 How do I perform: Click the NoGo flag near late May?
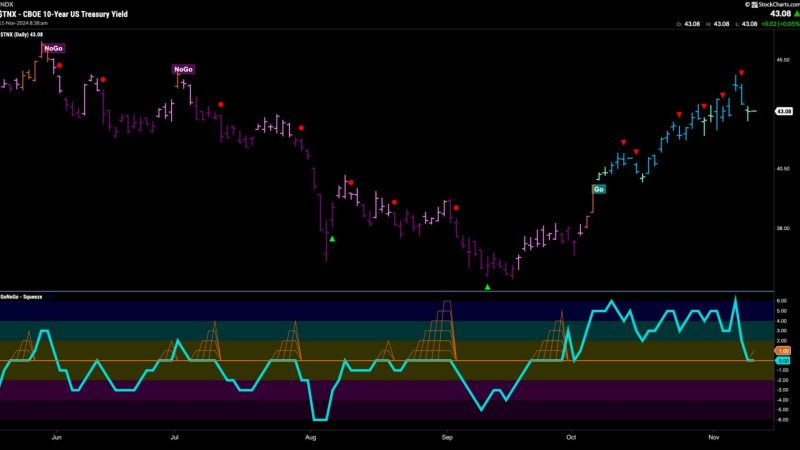53,48
